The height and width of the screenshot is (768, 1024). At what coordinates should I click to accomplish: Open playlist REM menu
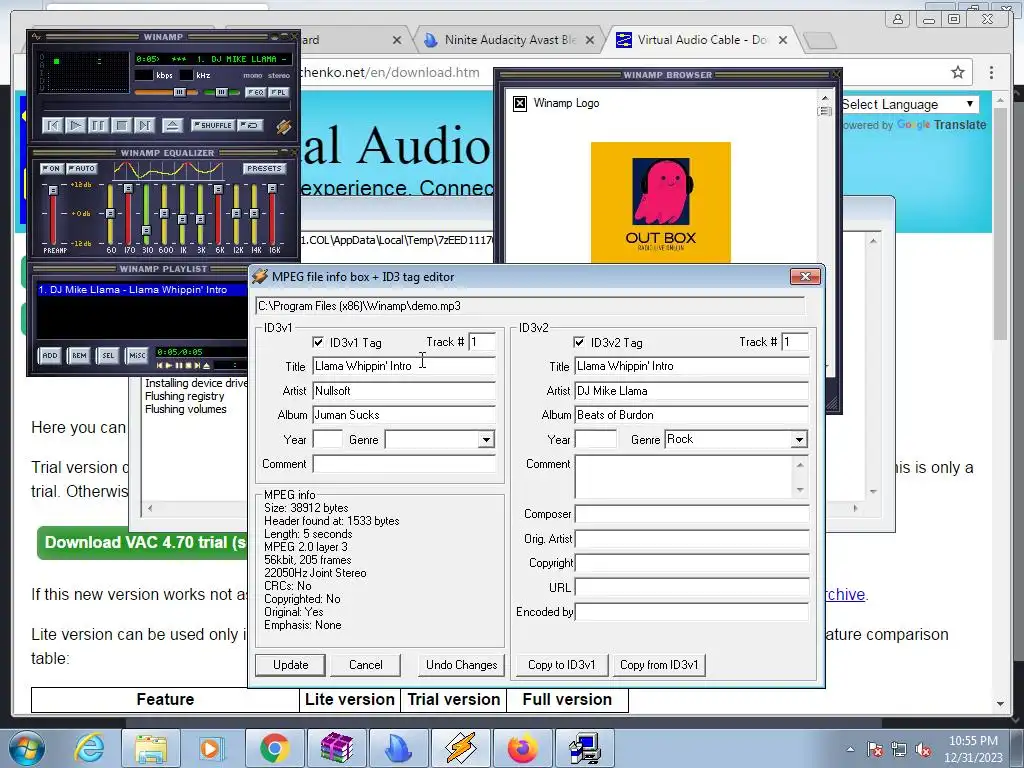coord(79,355)
